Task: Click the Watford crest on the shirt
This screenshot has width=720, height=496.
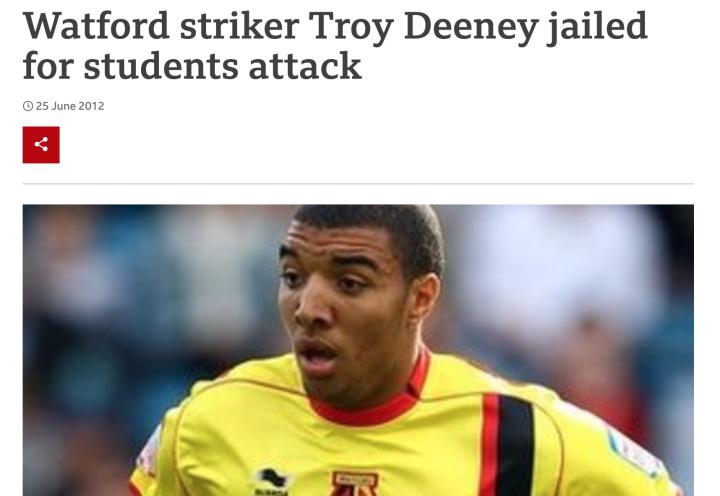Action: click(354, 484)
